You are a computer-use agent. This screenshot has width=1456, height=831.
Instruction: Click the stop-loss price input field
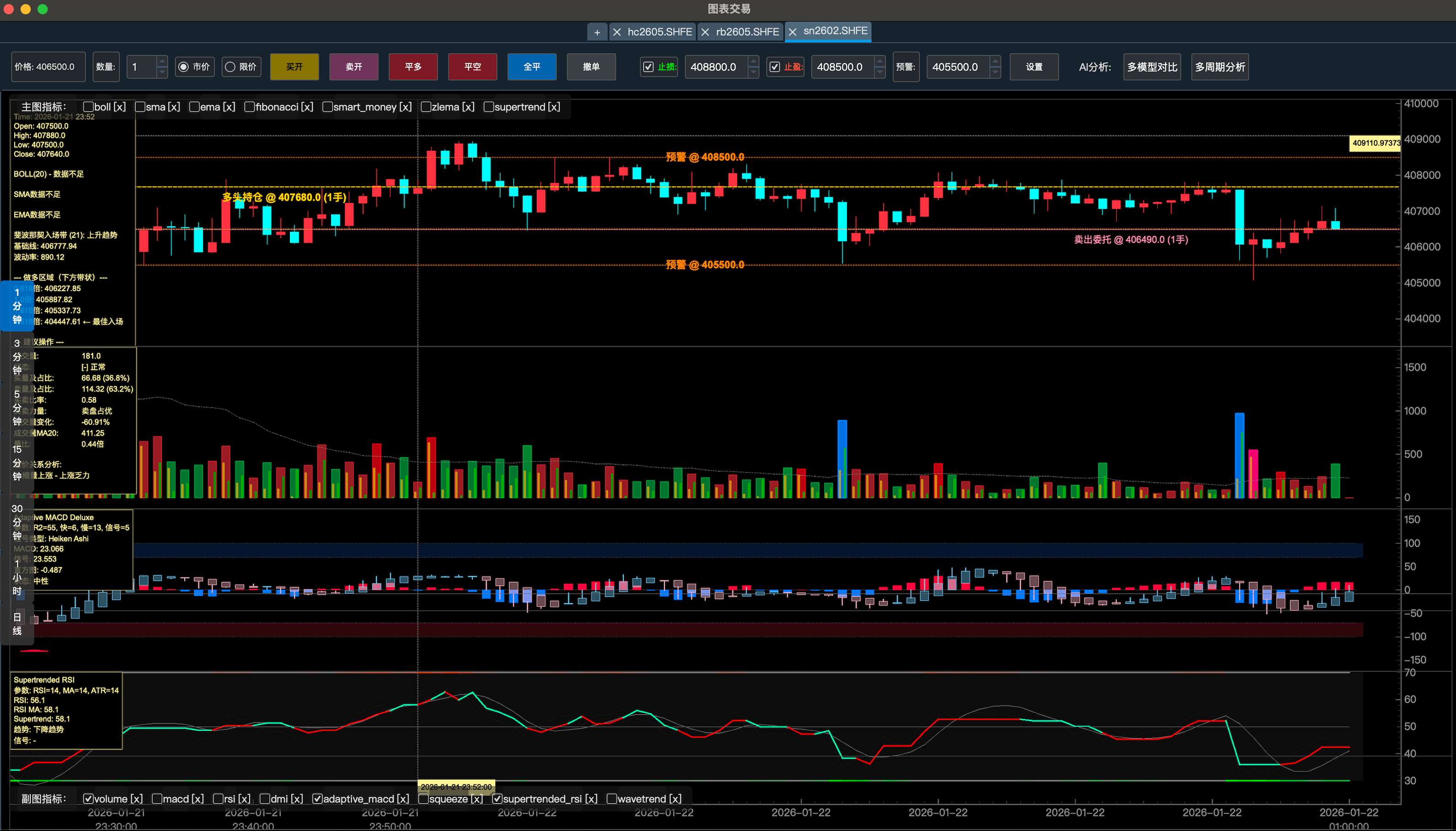(715, 67)
